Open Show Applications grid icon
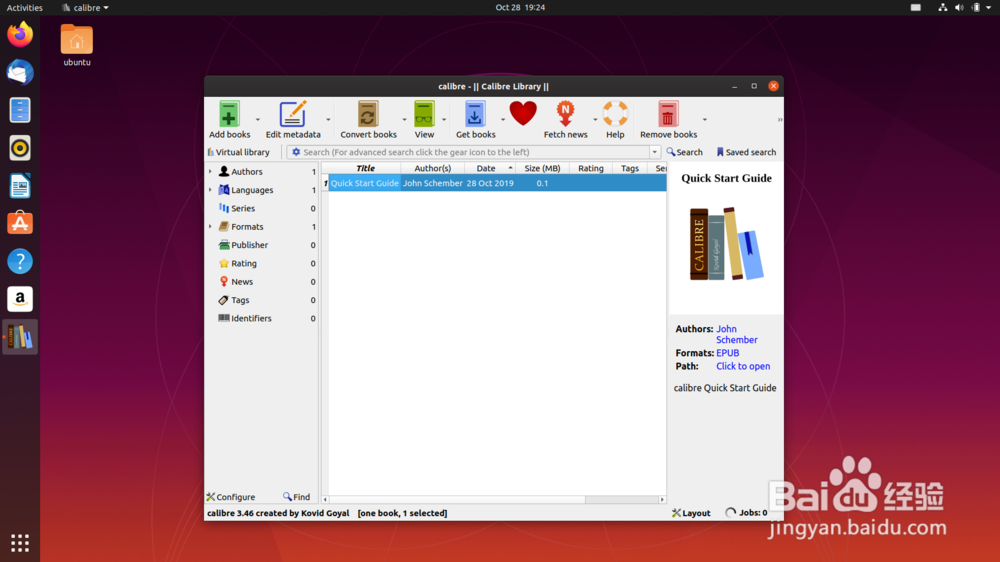1000x562 pixels. (20, 543)
